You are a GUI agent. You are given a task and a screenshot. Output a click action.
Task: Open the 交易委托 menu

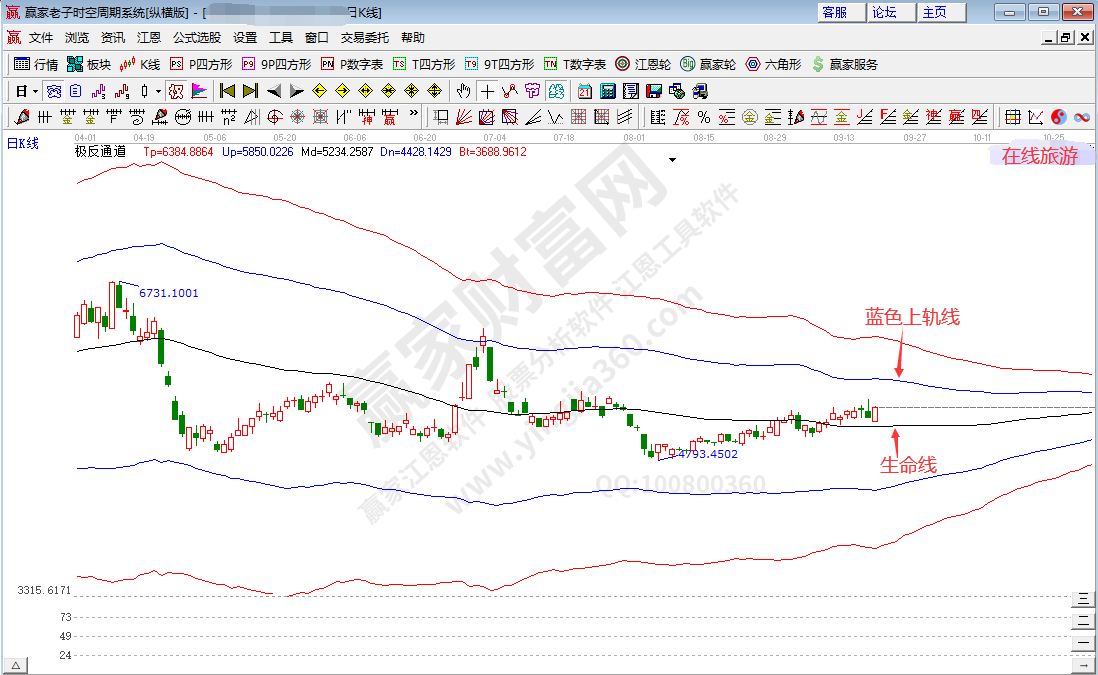point(364,38)
